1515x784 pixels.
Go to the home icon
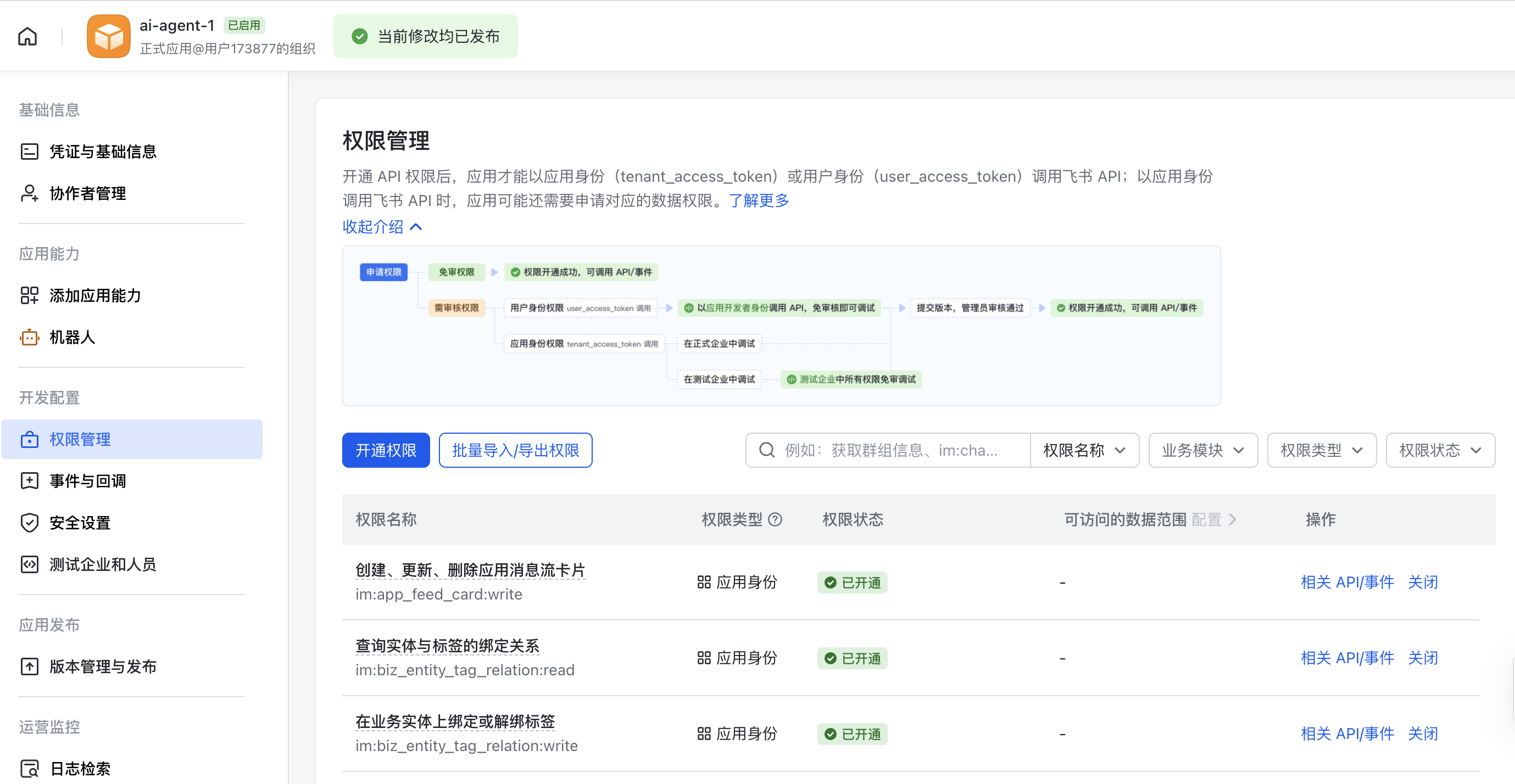pos(27,36)
